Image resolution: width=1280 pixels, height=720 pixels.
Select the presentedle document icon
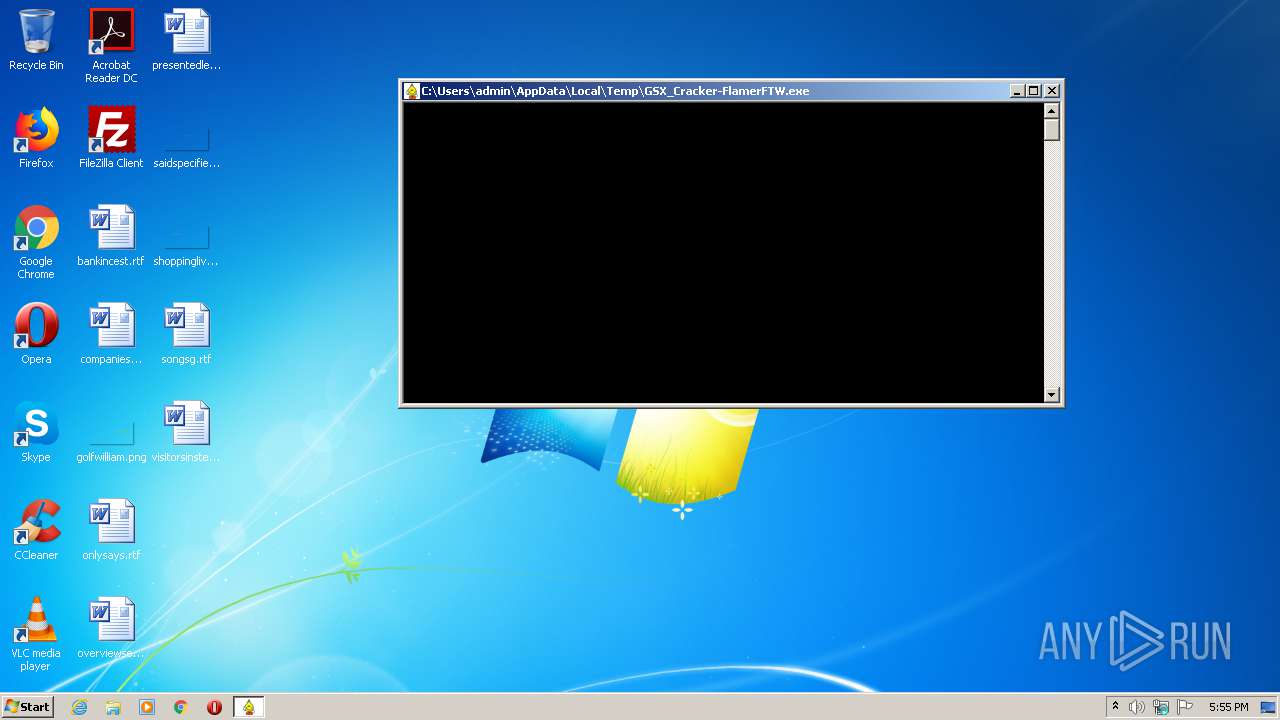pyautogui.click(x=186, y=40)
